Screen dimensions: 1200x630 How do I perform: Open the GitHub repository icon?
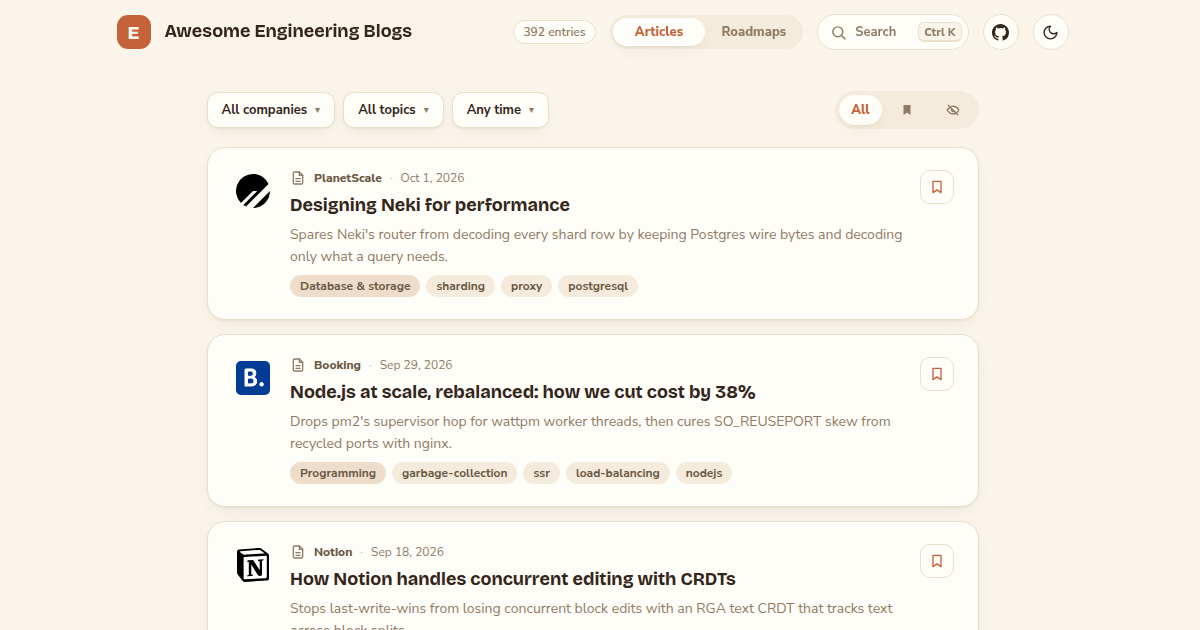[x=1001, y=32]
